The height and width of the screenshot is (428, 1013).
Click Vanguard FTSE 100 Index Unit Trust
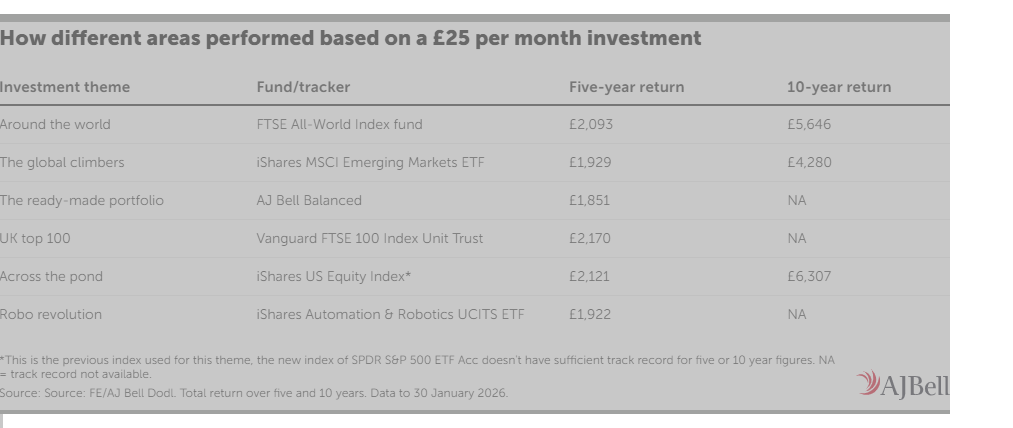369,238
